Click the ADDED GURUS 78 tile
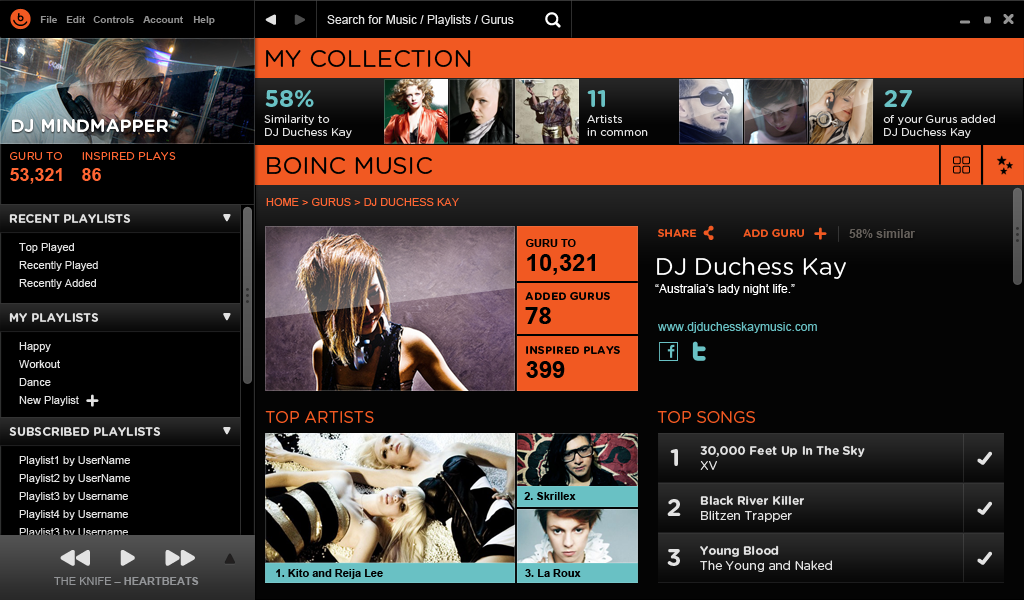 click(x=577, y=308)
